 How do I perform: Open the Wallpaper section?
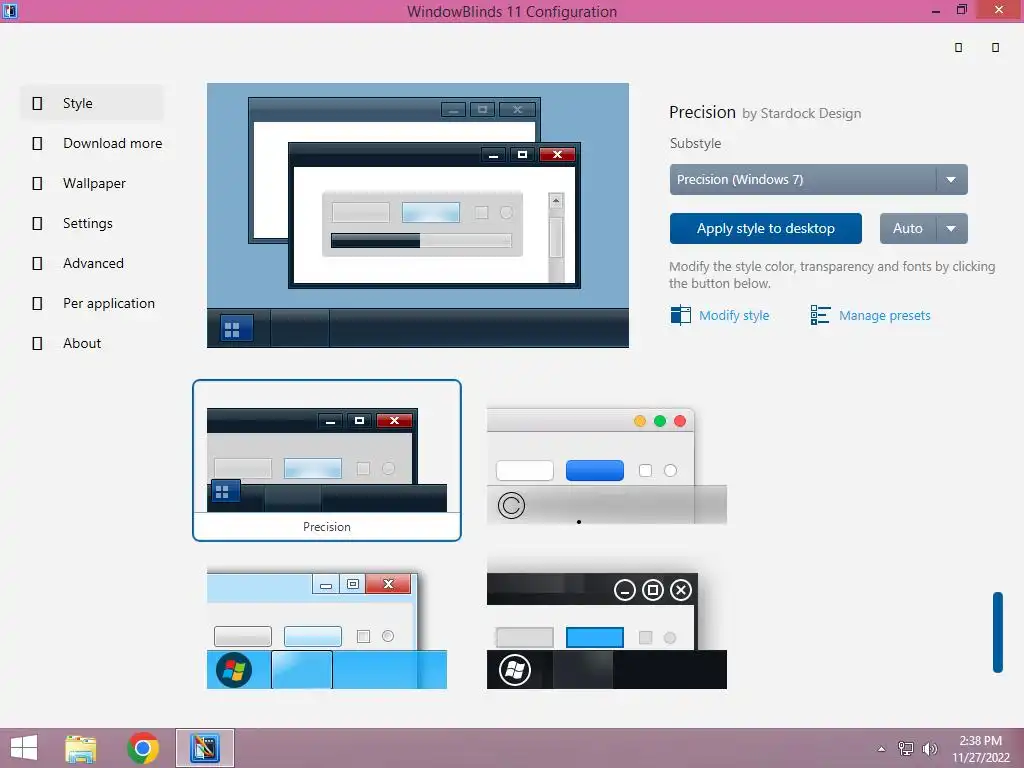click(94, 184)
